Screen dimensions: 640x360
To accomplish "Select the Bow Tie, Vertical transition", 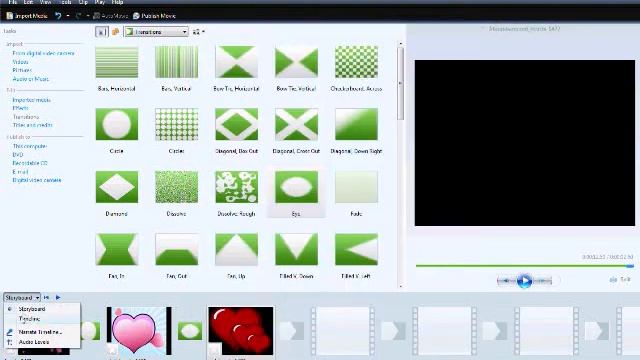I will 296,62.
